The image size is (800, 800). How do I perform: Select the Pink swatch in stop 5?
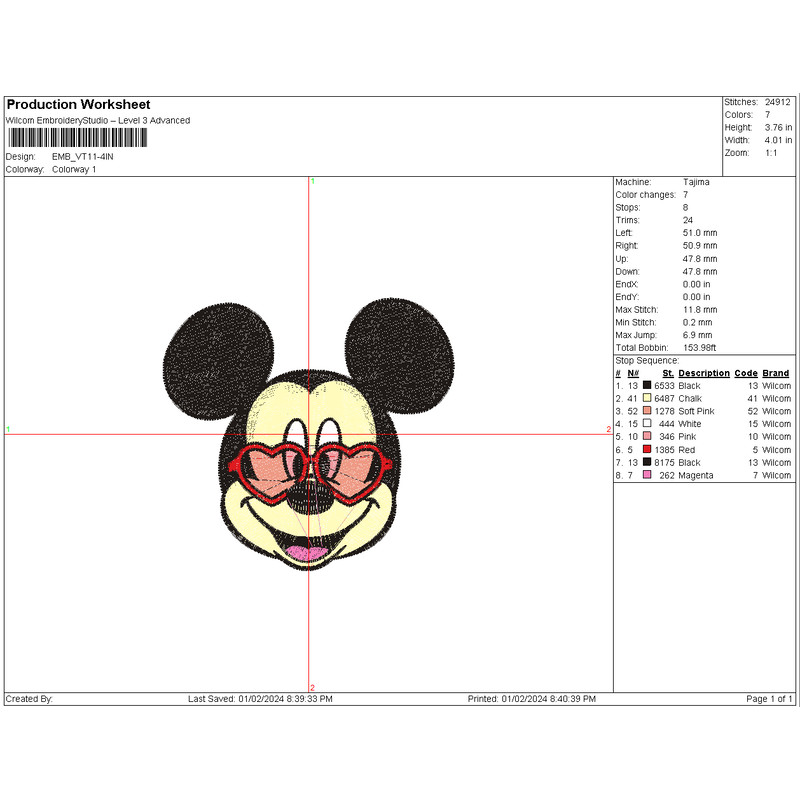[647, 437]
